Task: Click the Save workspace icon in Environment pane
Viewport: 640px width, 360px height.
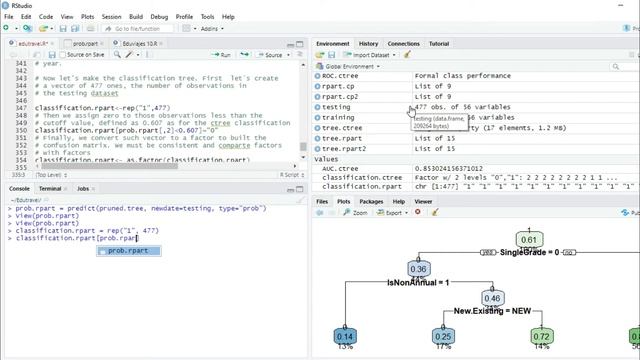Action: [331, 55]
